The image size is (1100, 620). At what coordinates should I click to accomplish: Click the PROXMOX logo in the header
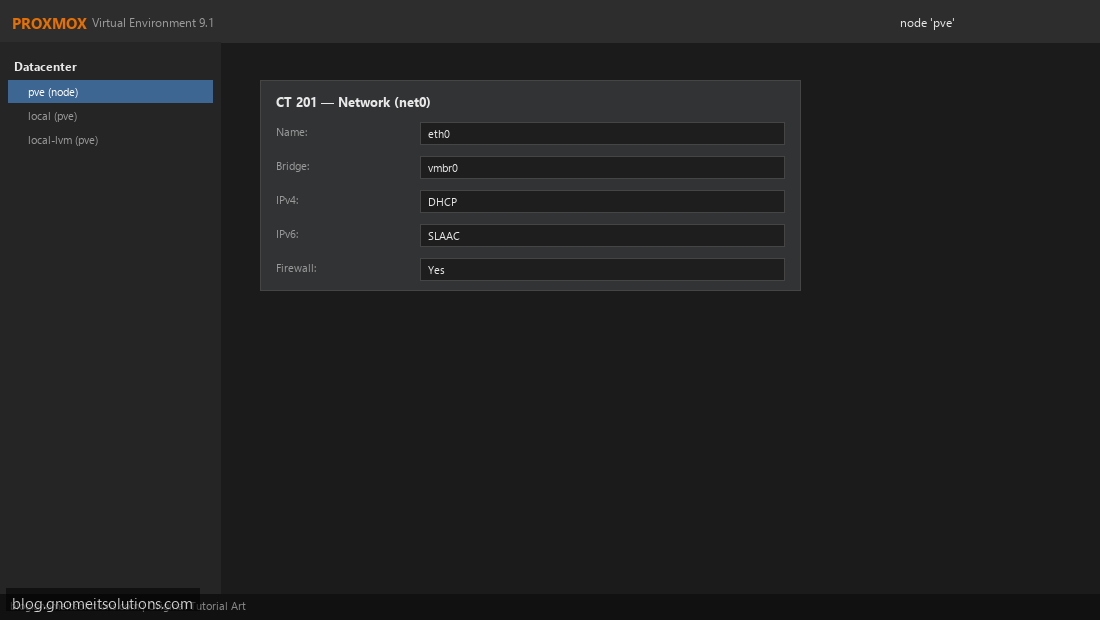tap(49, 23)
